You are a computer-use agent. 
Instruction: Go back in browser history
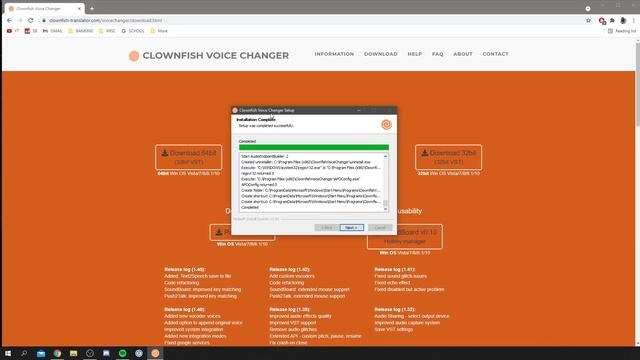coord(9,20)
